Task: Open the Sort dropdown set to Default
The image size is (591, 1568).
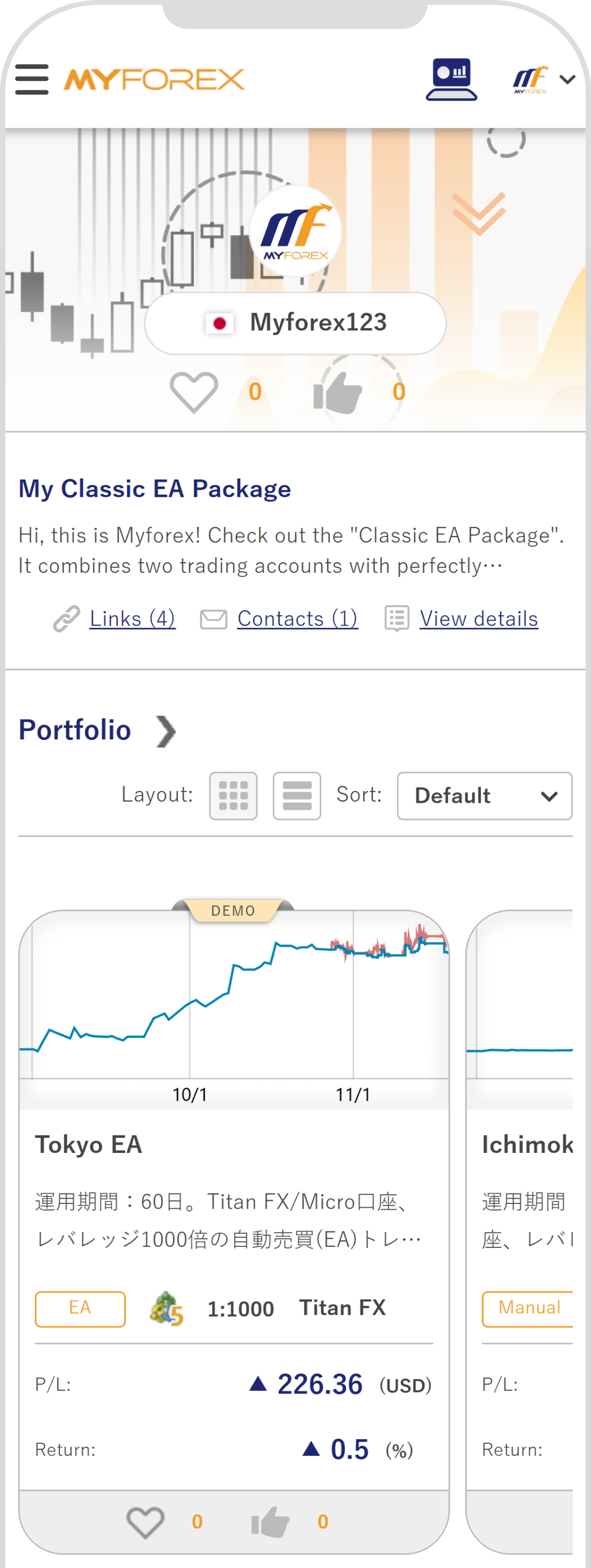Action: pyautogui.click(x=485, y=796)
